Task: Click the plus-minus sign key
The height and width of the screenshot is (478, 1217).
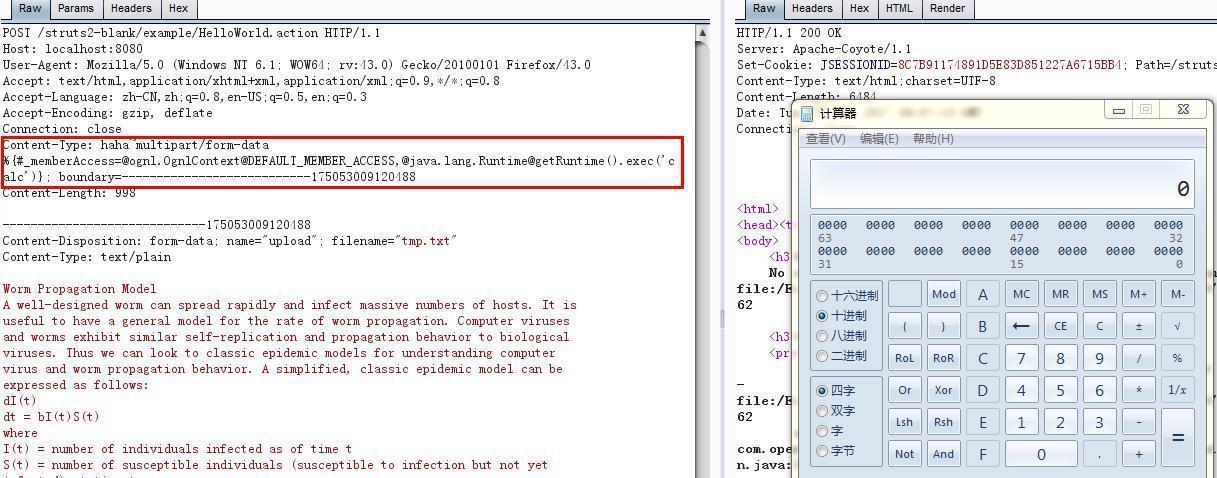Action: pyautogui.click(x=1138, y=326)
